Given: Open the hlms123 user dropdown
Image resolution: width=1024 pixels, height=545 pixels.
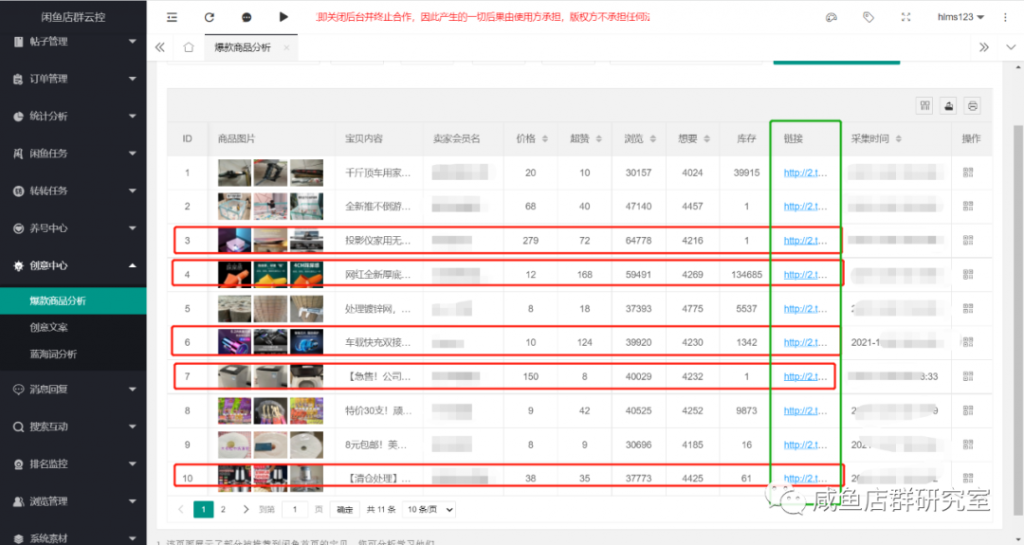Looking at the screenshot, I should point(960,17).
